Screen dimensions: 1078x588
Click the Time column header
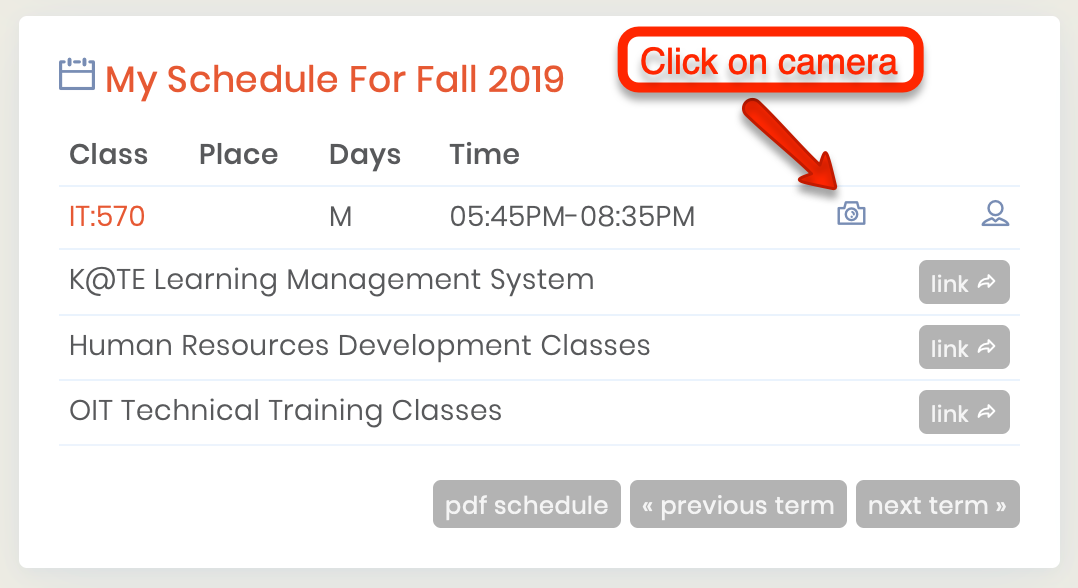point(484,155)
